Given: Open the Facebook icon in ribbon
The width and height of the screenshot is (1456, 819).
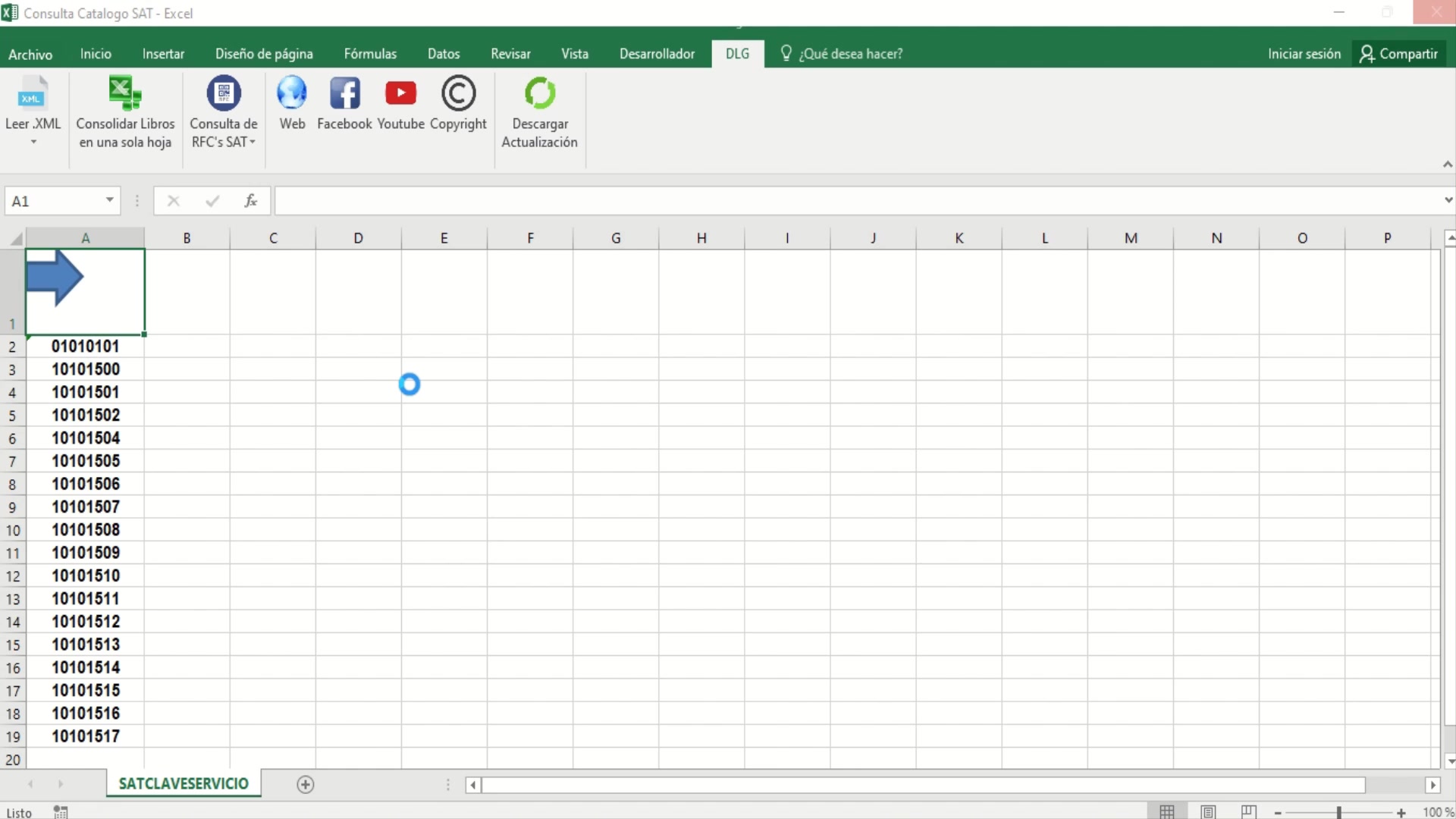Looking at the screenshot, I should click(x=344, y=103).
